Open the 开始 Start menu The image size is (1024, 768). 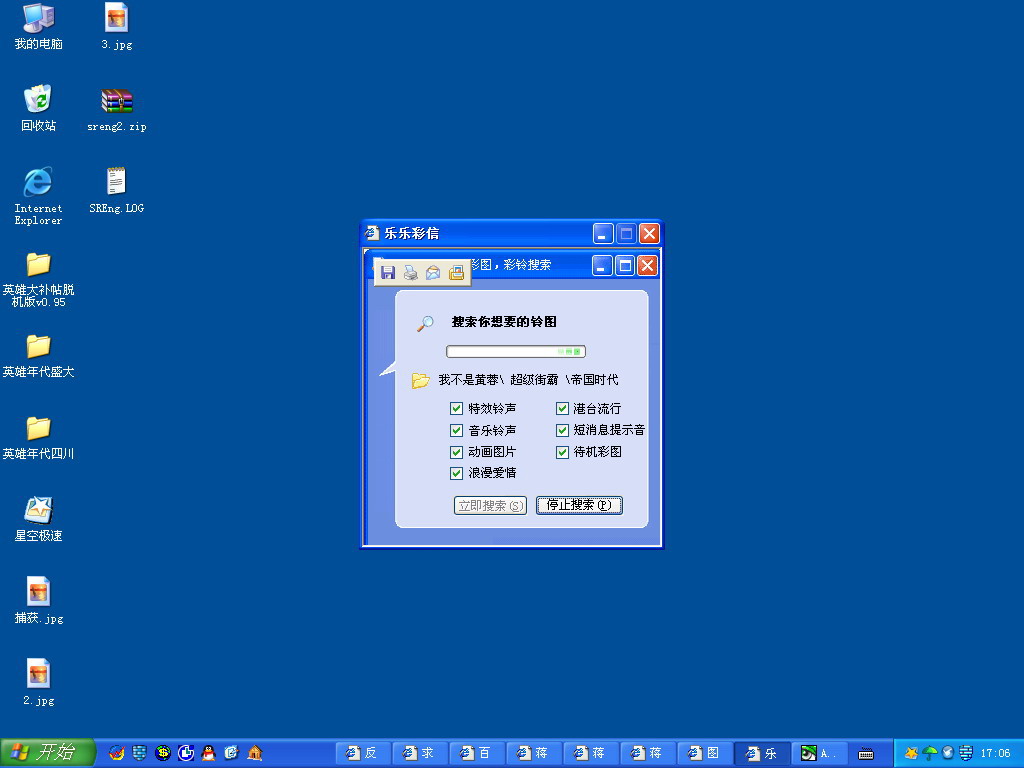[x=47, y=753]
